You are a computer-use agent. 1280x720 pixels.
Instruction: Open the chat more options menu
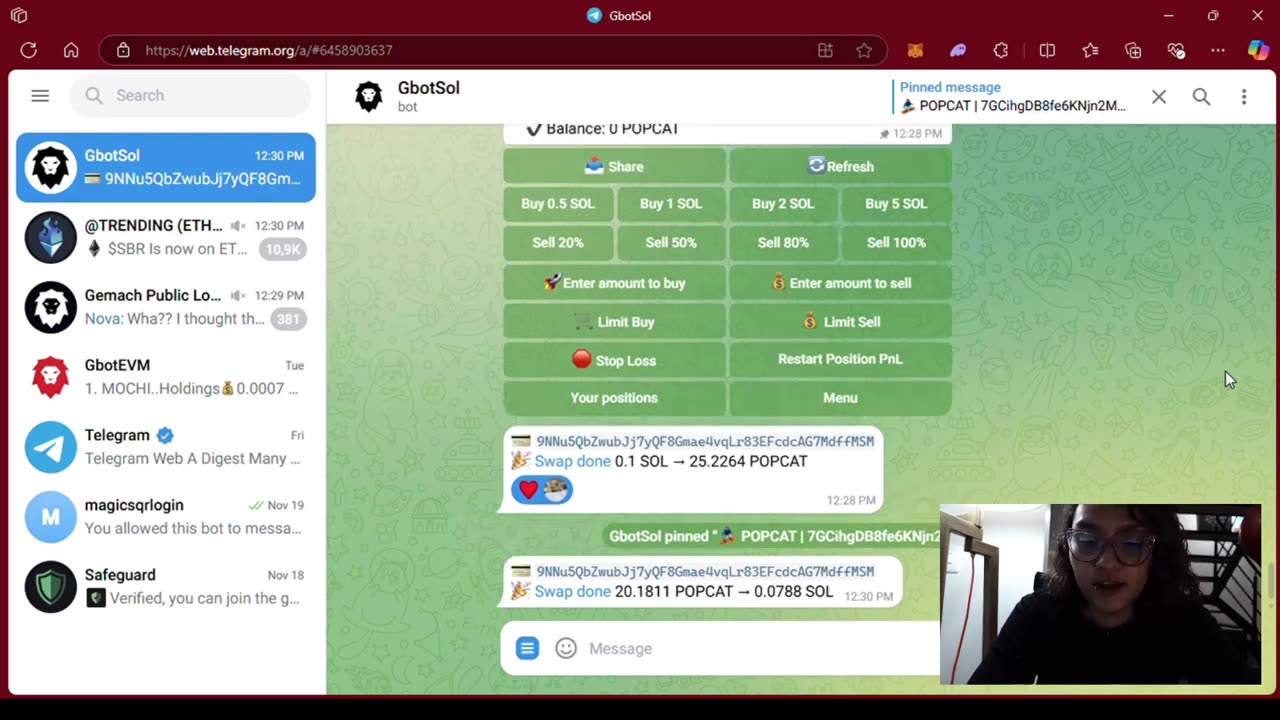[1244, 97]
